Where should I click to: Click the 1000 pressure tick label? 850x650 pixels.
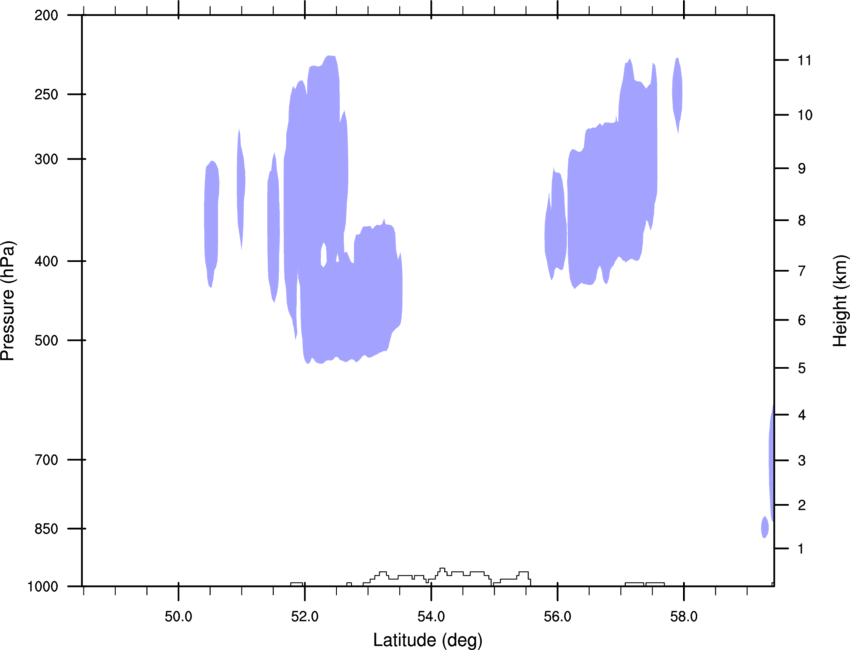(x=43, y=587)
